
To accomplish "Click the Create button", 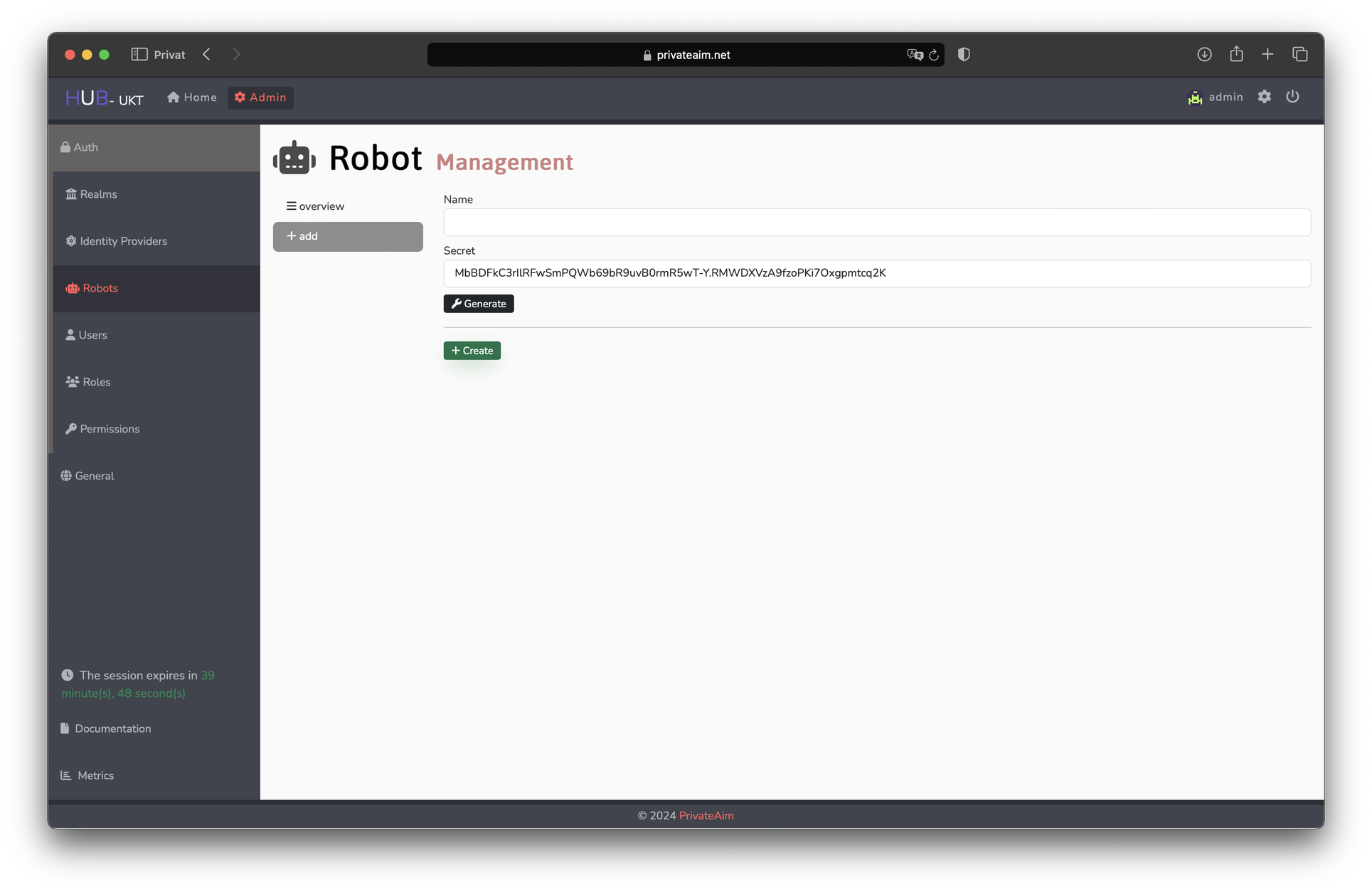I will click(472, 350).
